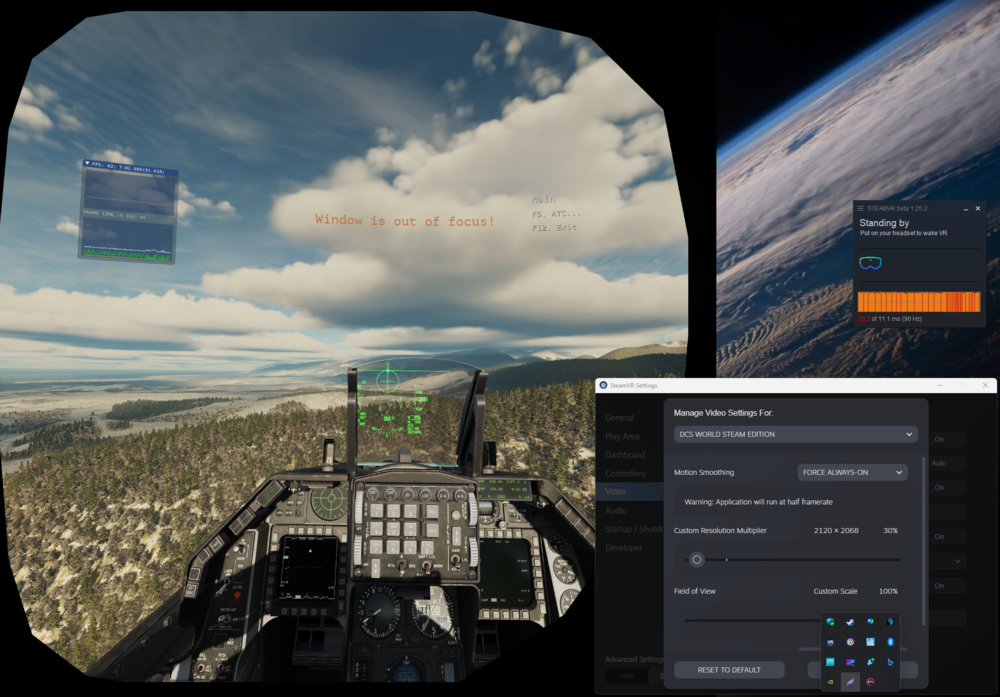Click the SteamVR 'VR' tray icon
The image size is (1000, 697).
click(x=830, y=642)
